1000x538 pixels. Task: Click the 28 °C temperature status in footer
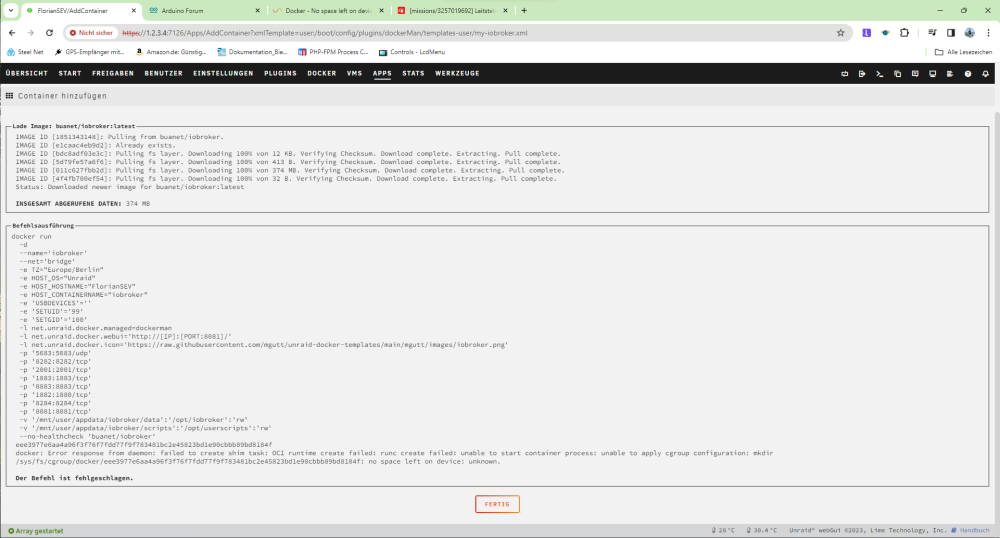tap(723, 530)
